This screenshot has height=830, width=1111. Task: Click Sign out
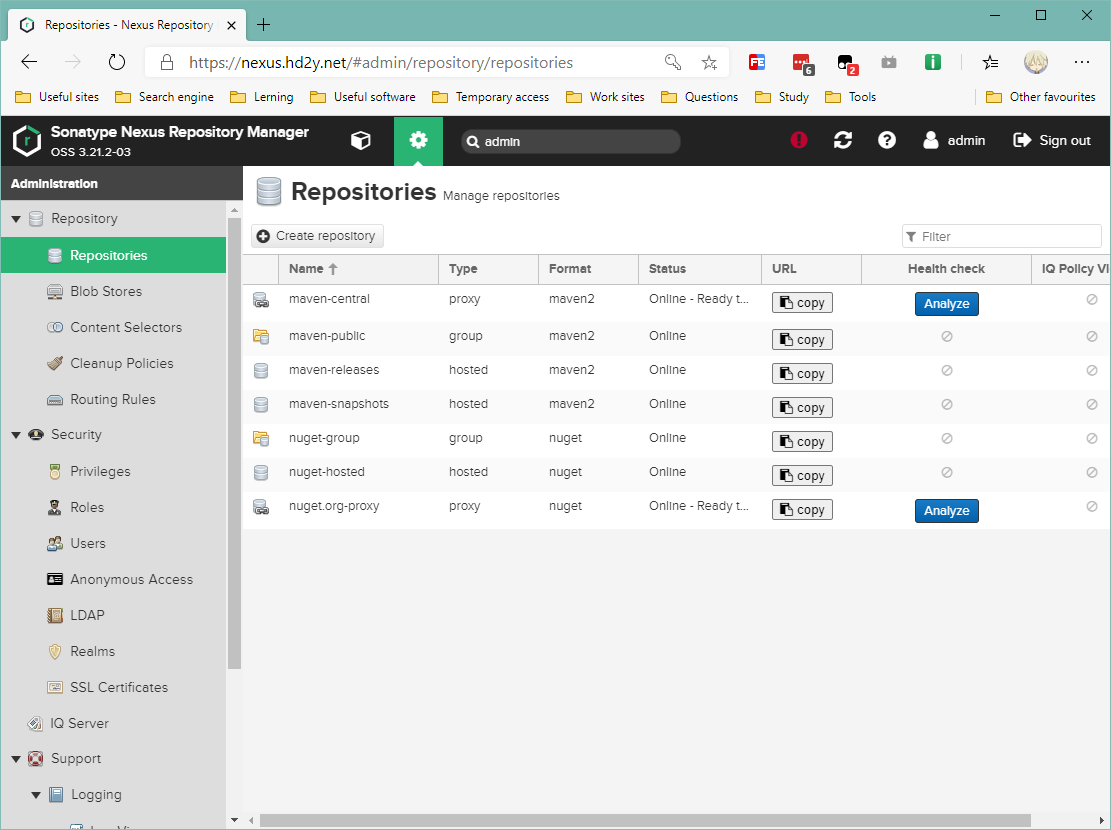point(1052,140)
